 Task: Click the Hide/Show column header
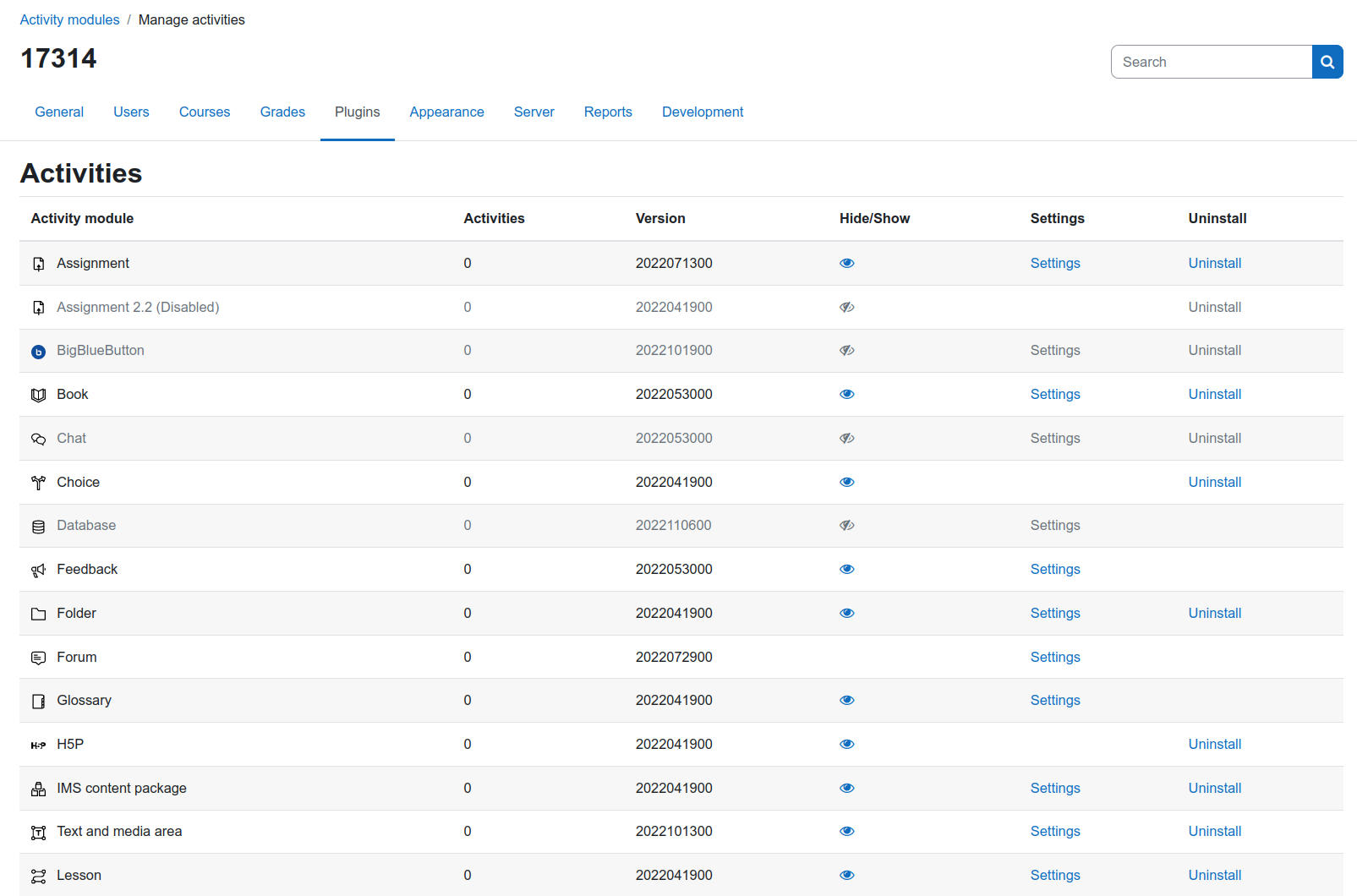(x=874, y=218)
